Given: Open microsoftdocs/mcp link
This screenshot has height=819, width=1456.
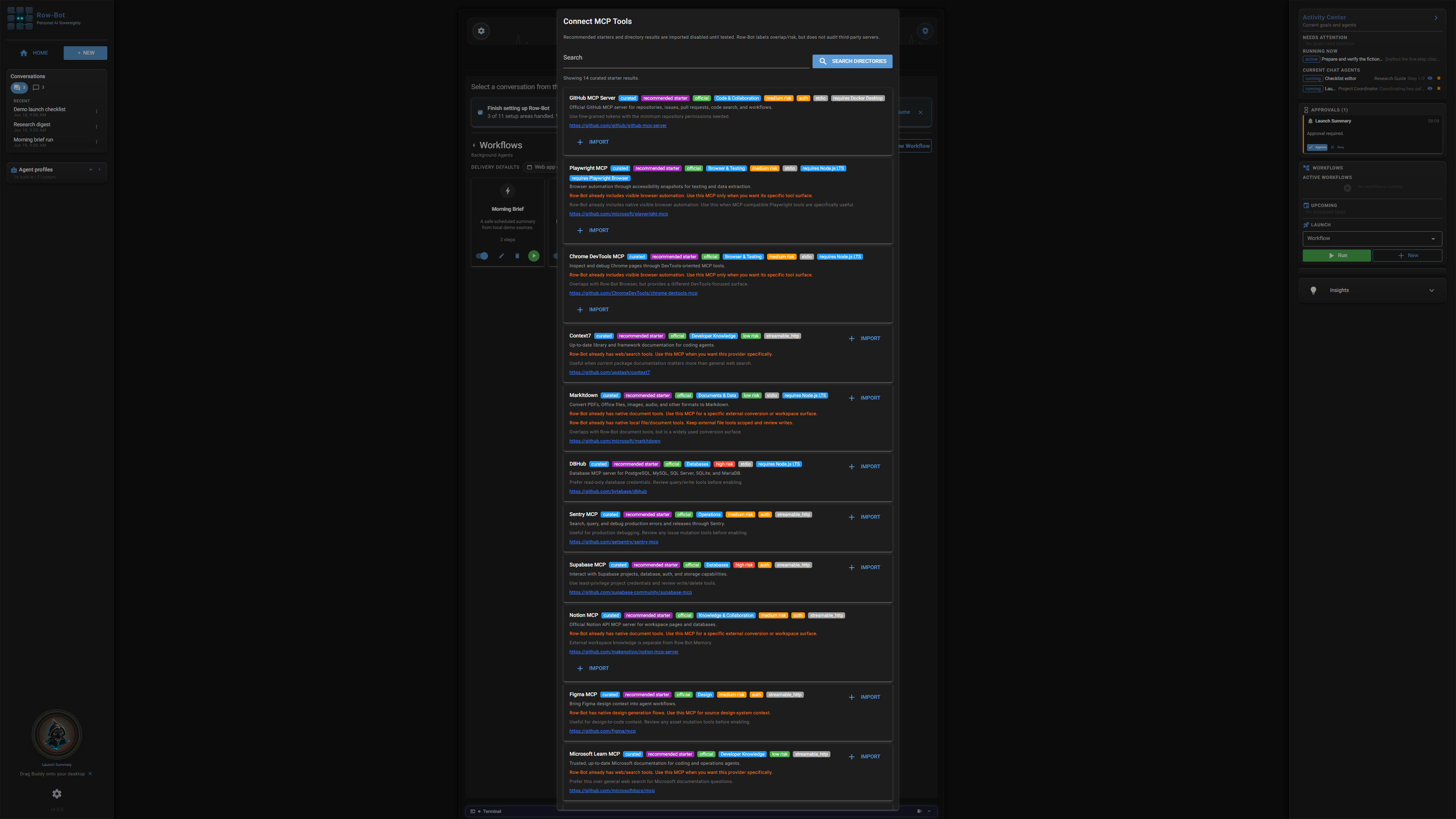Looking at the screenshot, I should click(612, 791).
